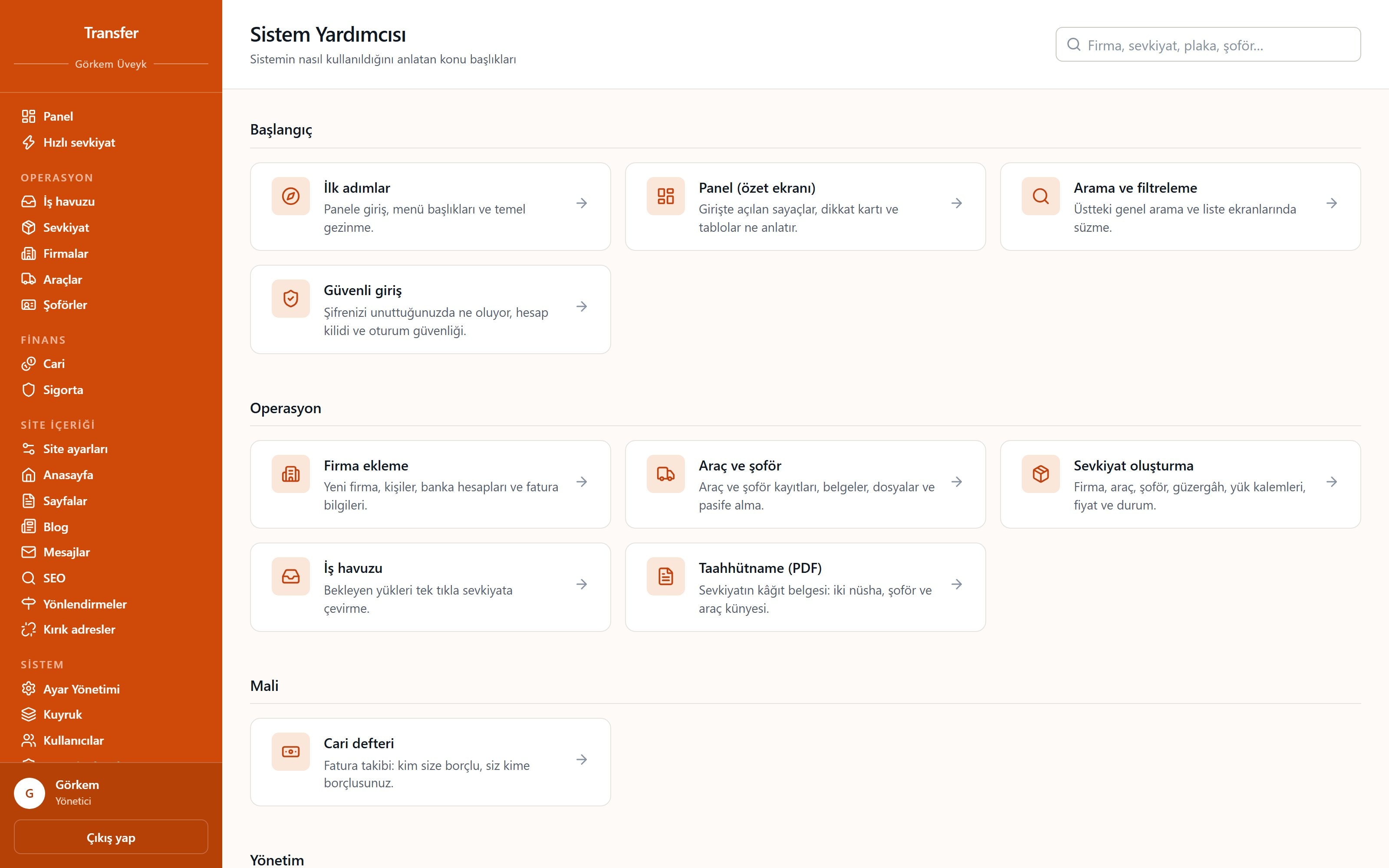Click the document icon on Taahhütname (PDF) card
Screen dimensions: 1389x868
(665, 576)
